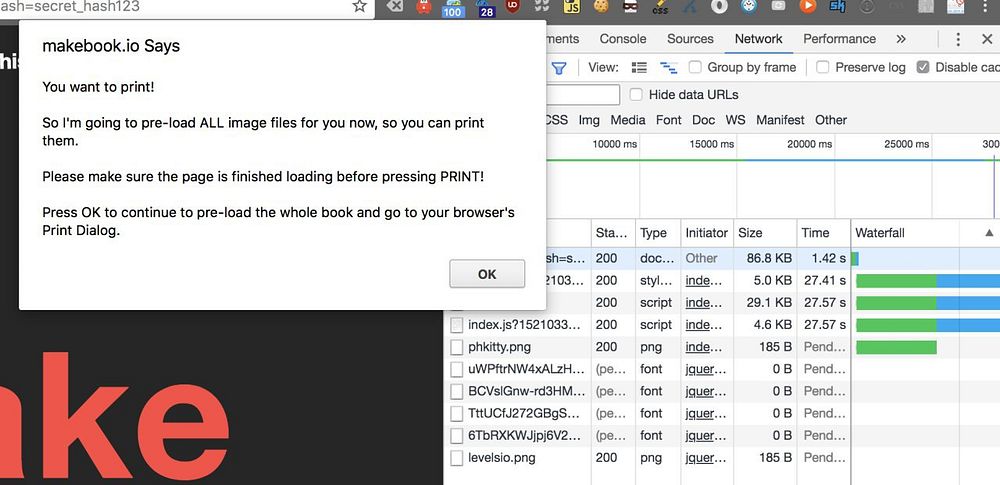
Task: Open the orange play button extension
Action: click(x=807, y=6)
